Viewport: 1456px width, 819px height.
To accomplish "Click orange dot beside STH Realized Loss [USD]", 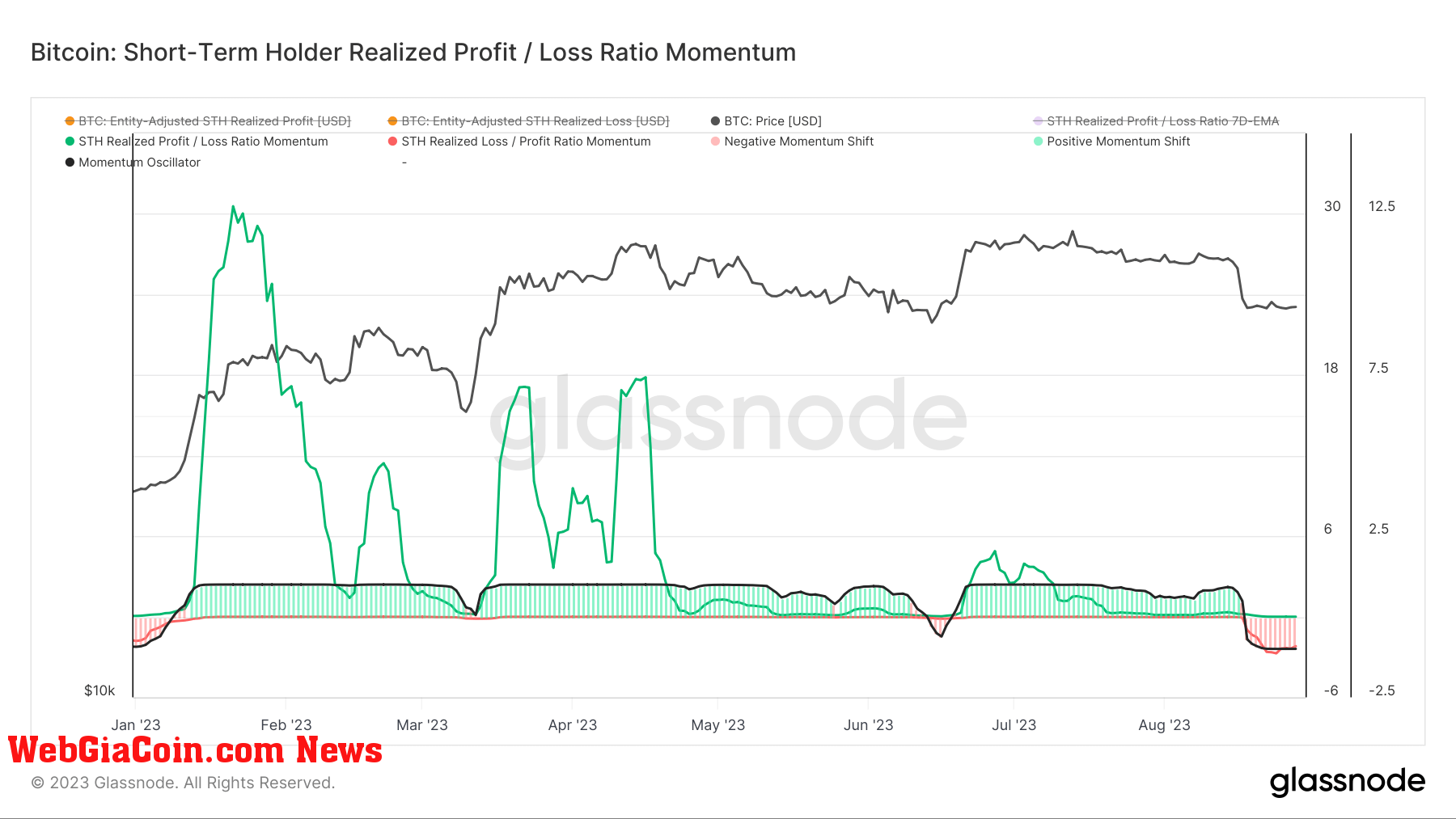I will tap(392, 121).
